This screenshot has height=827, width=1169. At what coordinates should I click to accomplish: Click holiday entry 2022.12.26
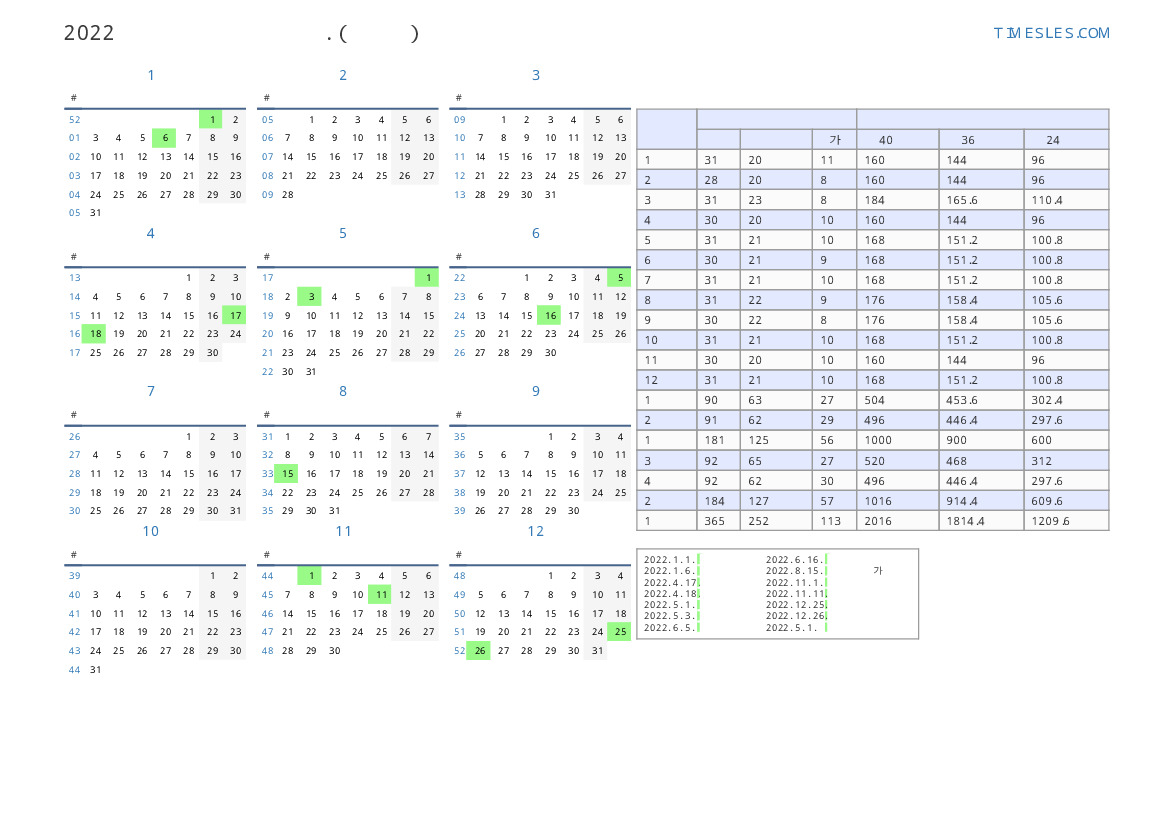pyautogui.click(x=796, y=616)
